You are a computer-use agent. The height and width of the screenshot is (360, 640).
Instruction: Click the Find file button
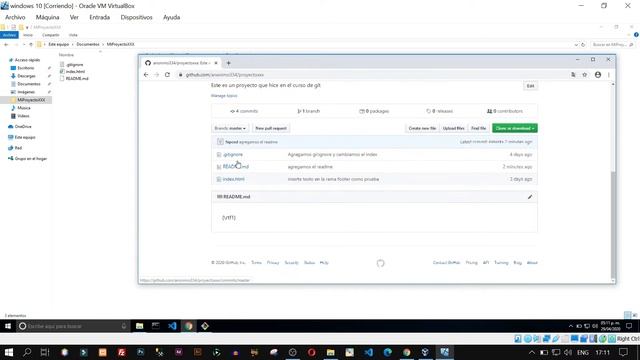click(x=478, y=128)
